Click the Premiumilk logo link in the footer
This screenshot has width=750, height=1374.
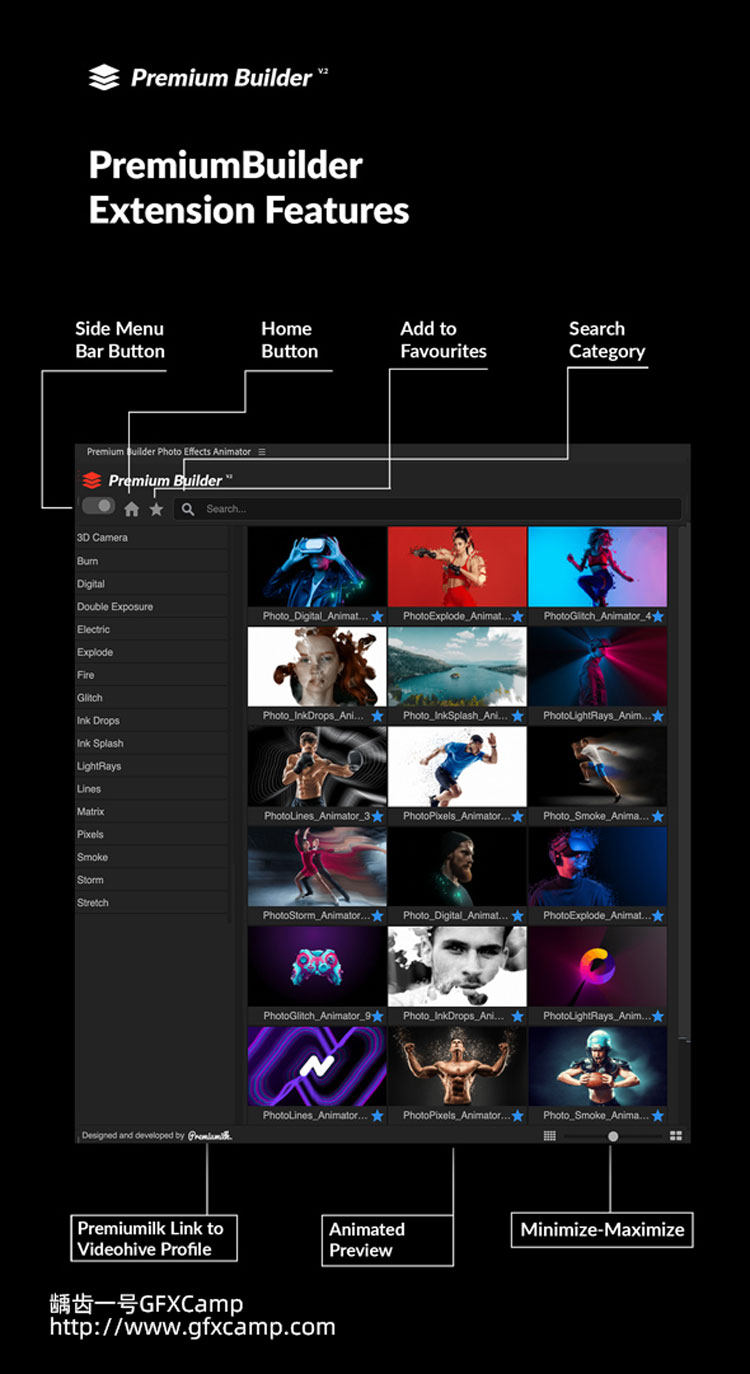(210, 1136)
